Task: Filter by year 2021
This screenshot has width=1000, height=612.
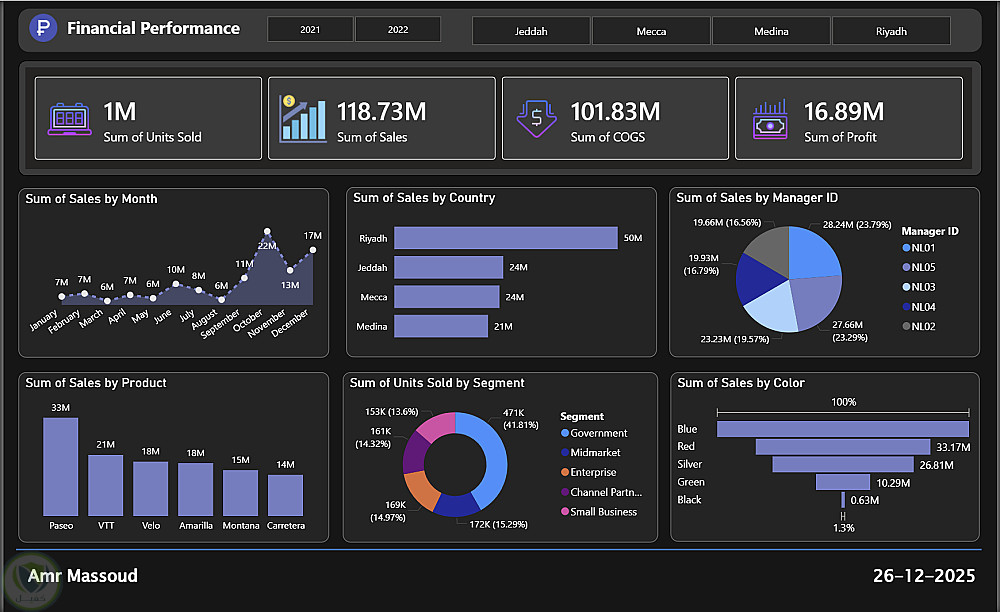Action: coord(310,29)
